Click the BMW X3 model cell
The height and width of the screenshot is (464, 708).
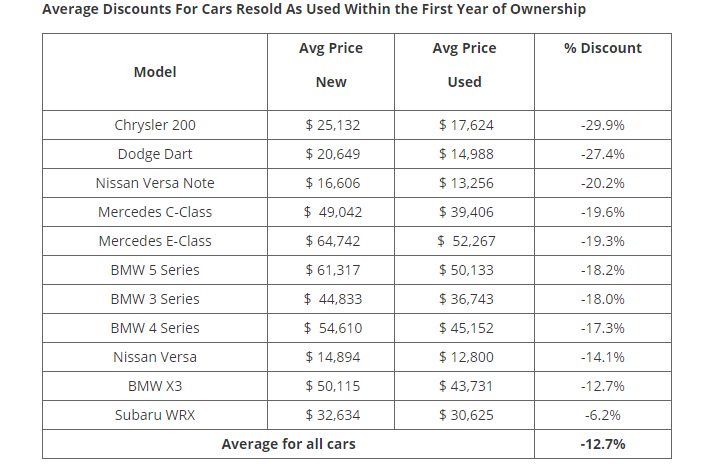[155, 386]
